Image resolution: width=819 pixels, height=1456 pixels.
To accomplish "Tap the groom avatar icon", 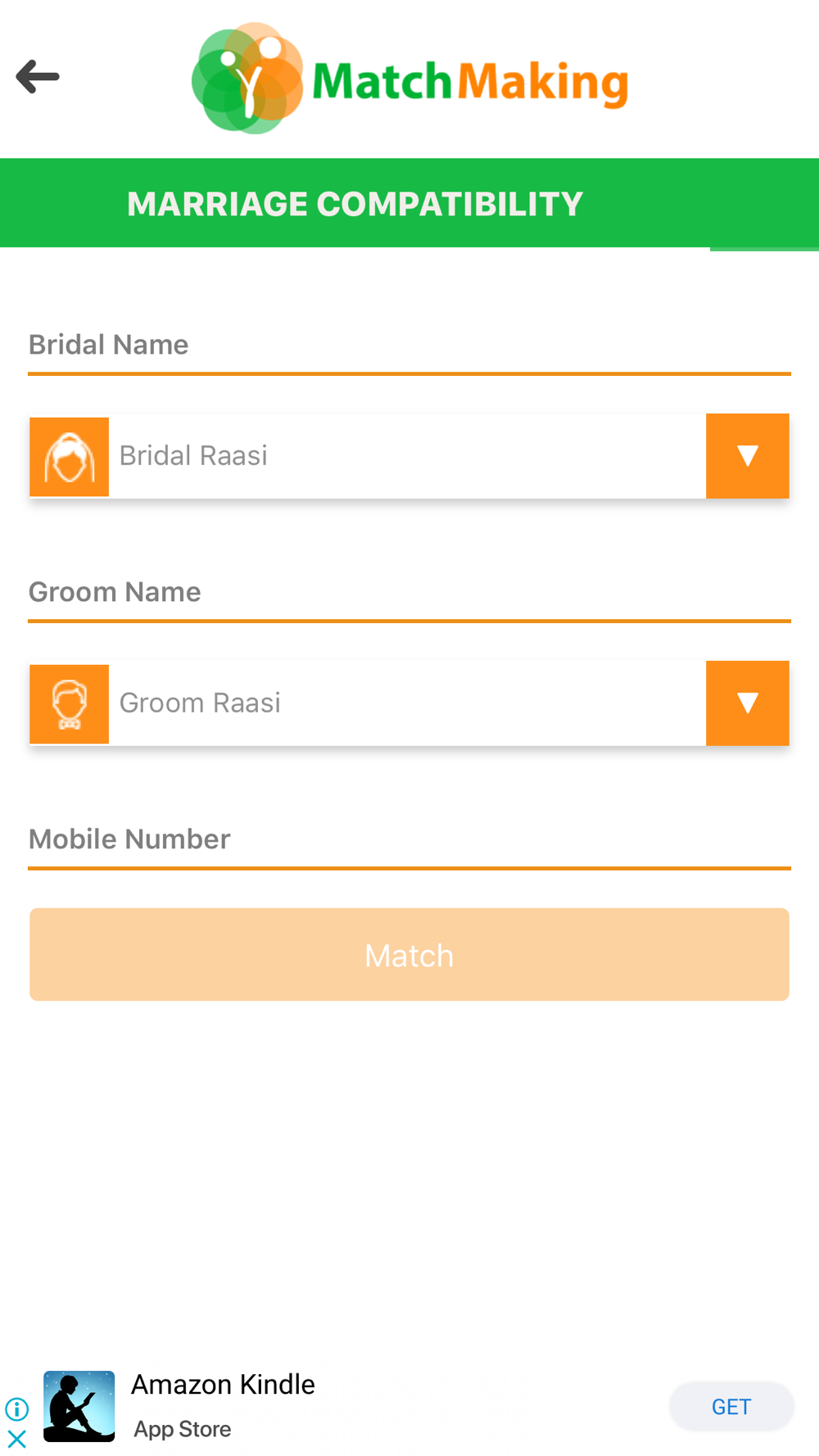I will pyautogui.click(x=70, y=704).
